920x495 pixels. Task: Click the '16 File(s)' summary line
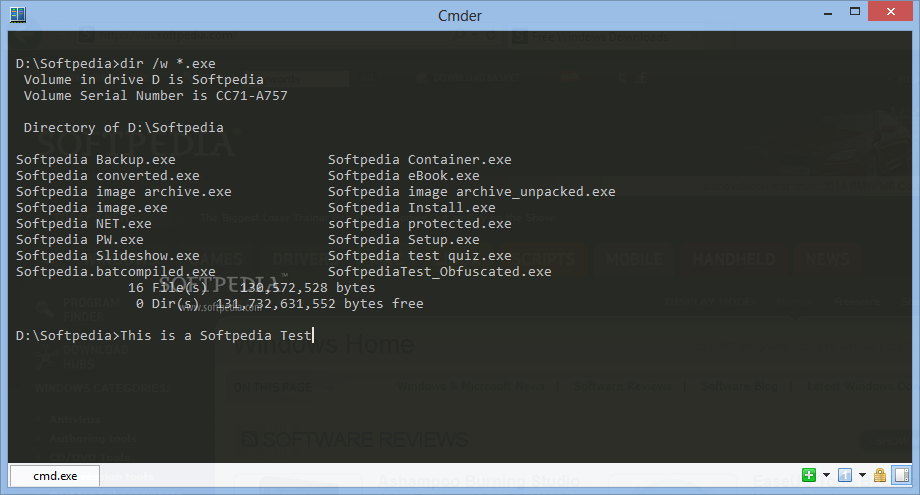tap(252, 287)
